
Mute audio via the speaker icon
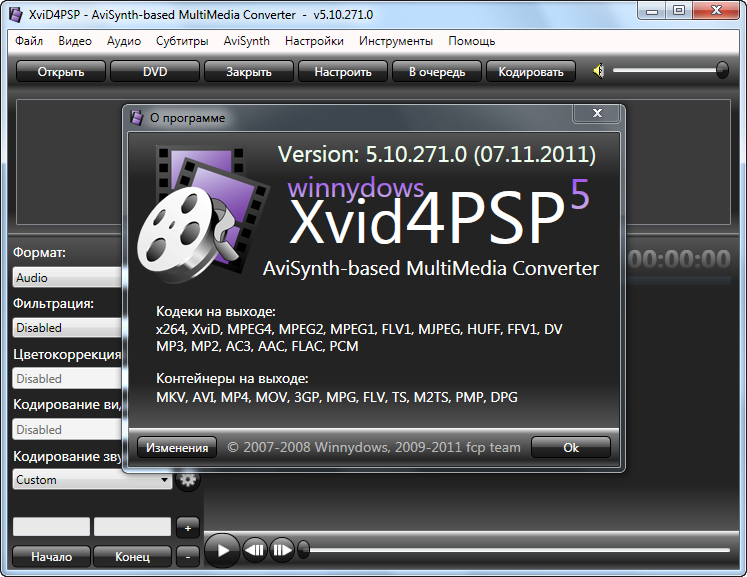tap(598, 71)
